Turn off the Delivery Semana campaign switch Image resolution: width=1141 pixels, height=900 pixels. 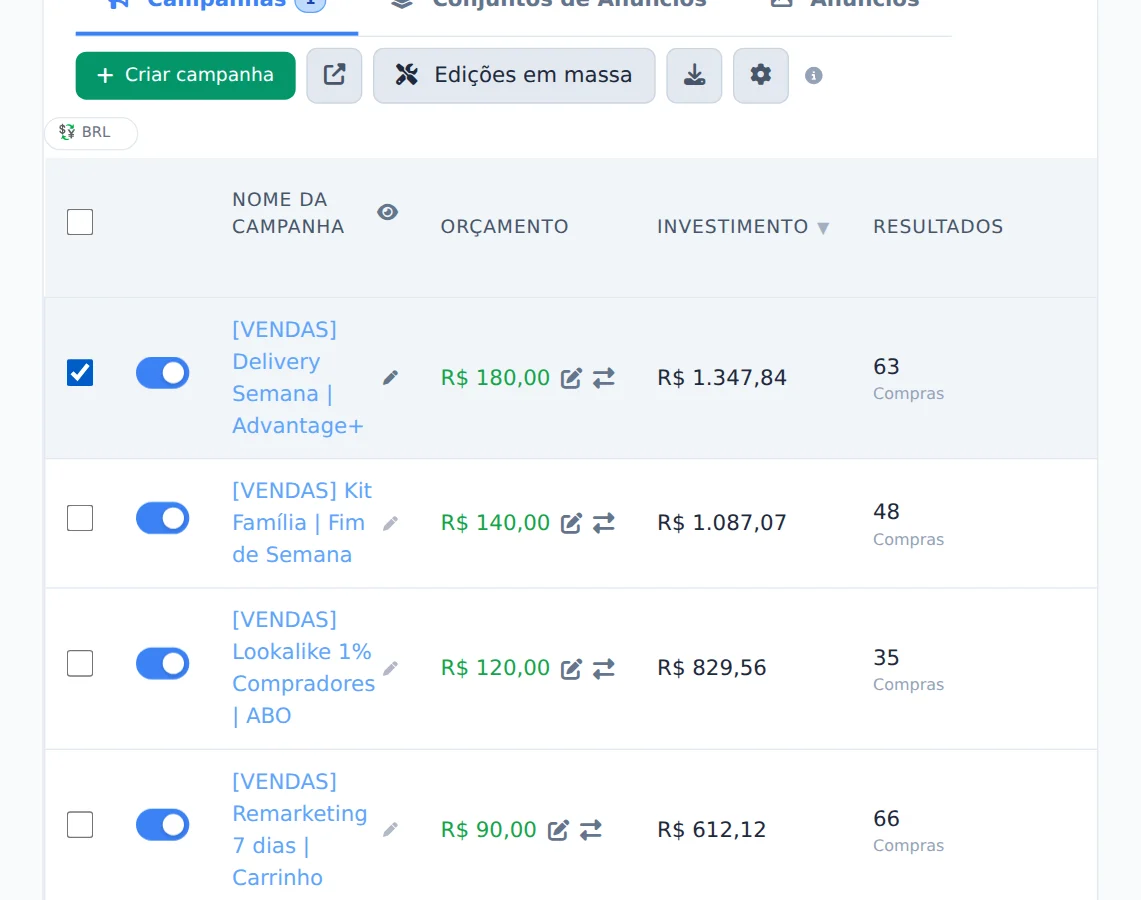coord(162,373)
